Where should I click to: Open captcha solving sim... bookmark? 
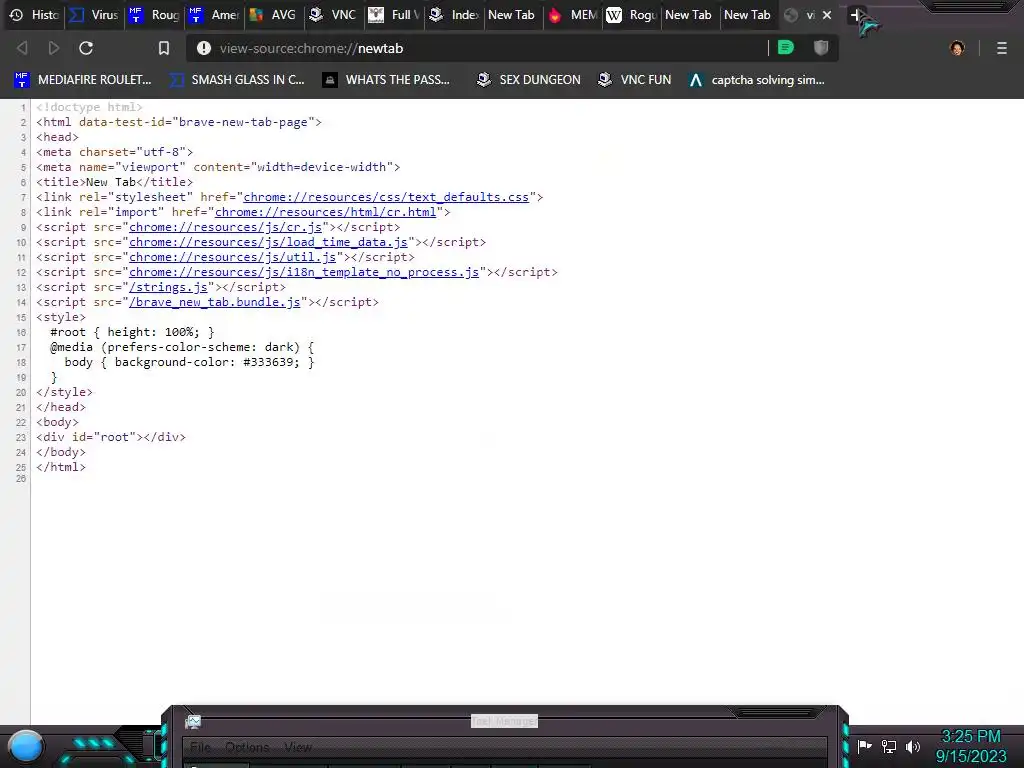point(757,80)
